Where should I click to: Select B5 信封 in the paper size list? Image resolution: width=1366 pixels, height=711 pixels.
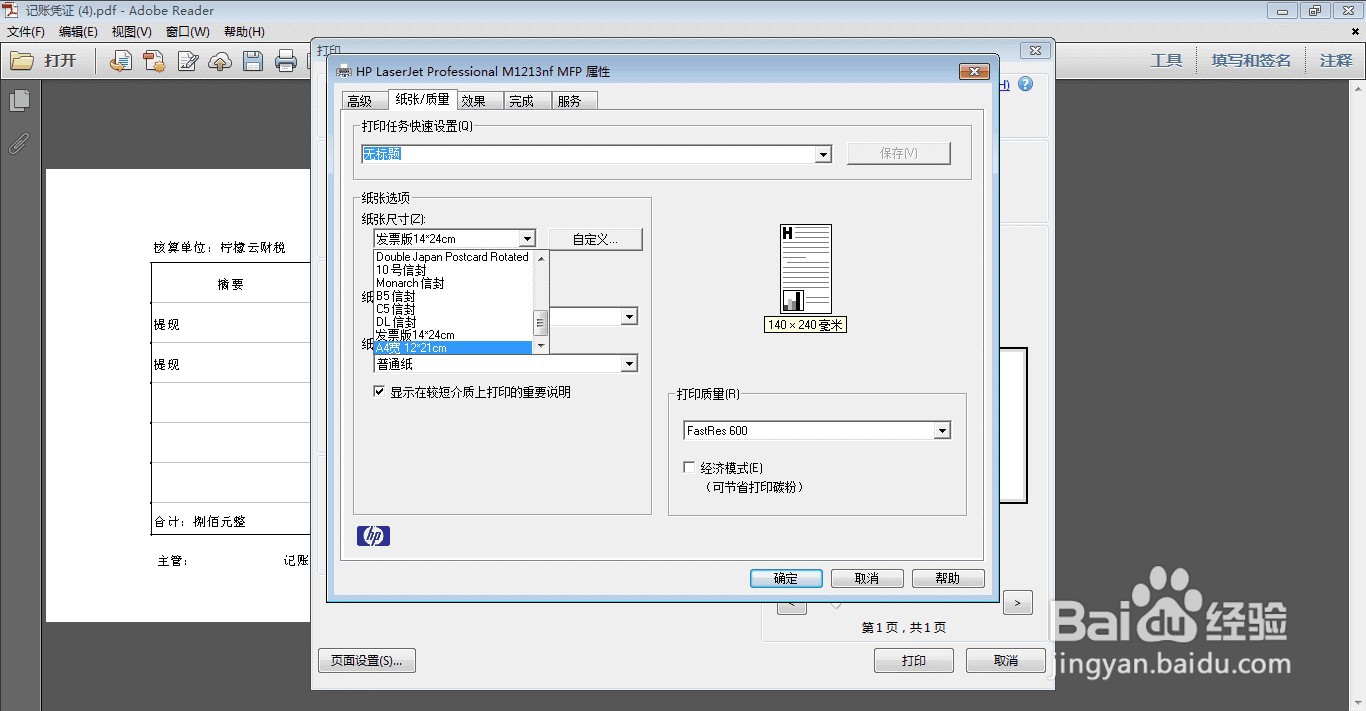pyautogui.click(x=452, y=296)
